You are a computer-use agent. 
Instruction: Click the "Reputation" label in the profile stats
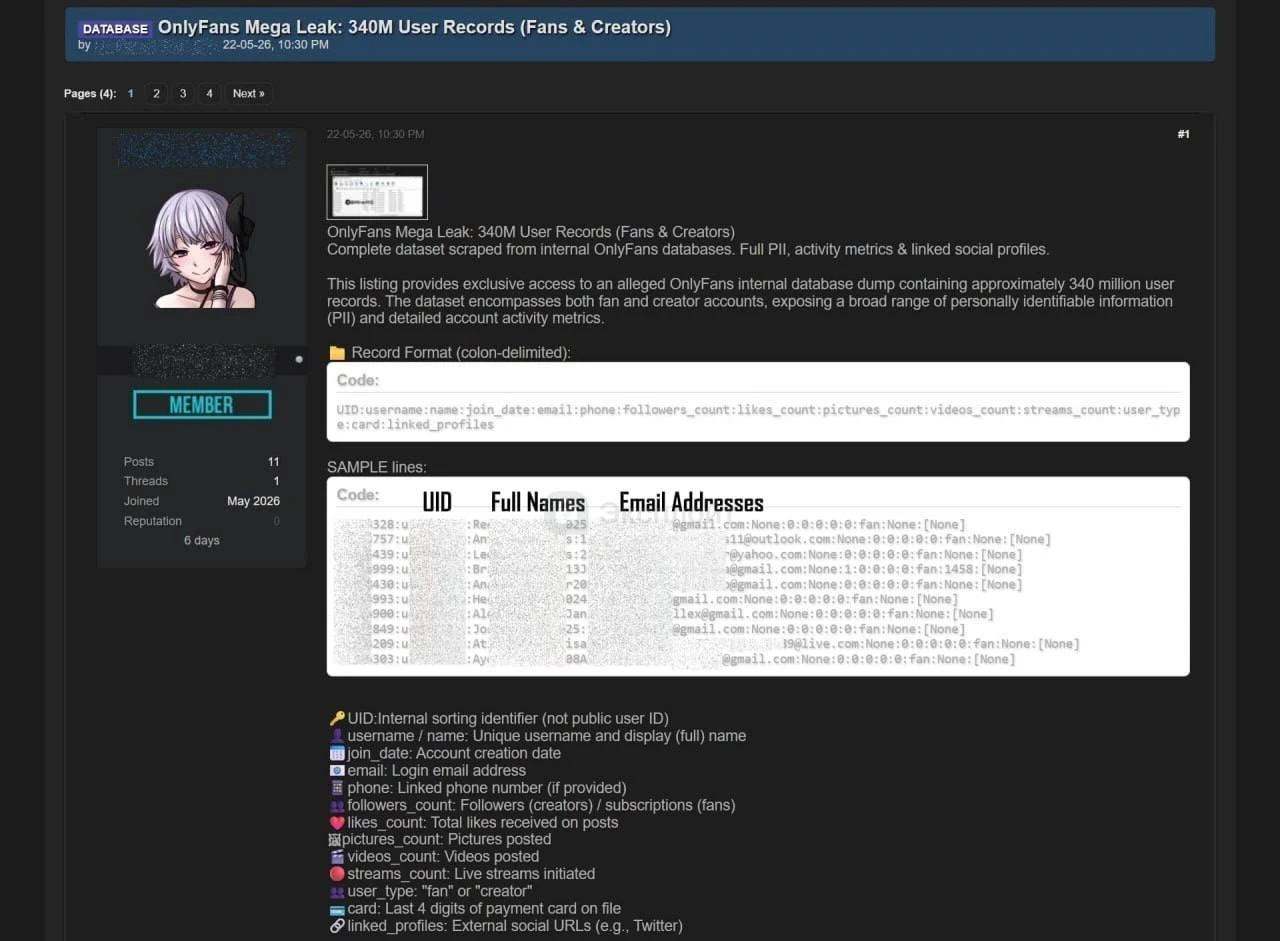(153, 521)
